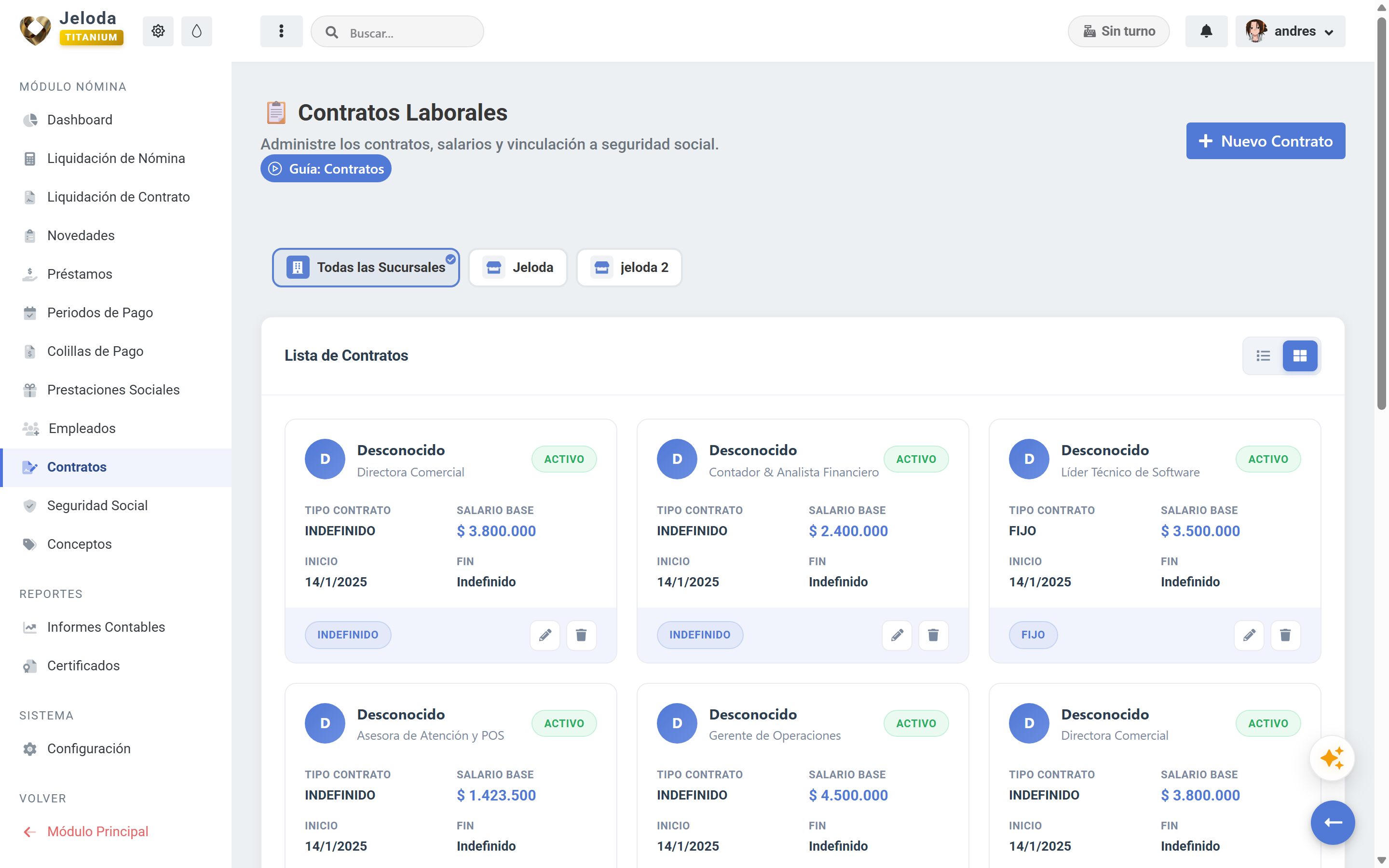Image resolution: width=1389 pixels, height=868 pixels.
Task: Edit the Contador & Analista Financiero contract
Action: click(897, 635)
